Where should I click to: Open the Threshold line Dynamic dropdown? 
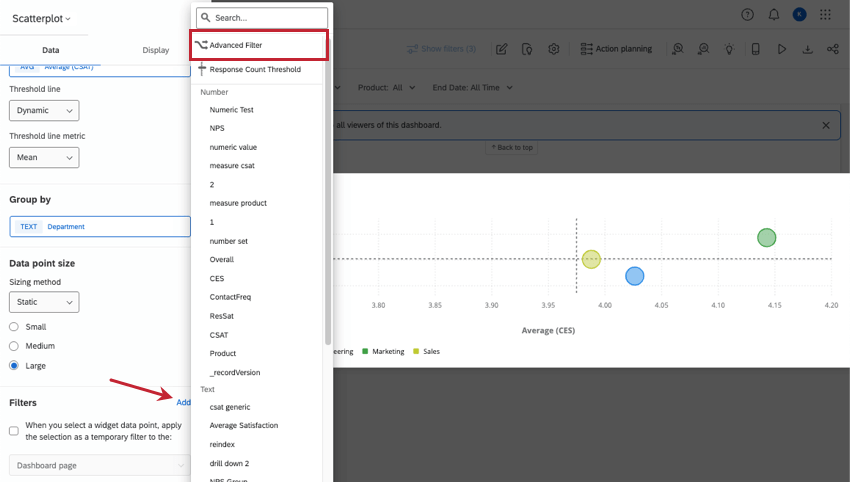tap(44, 110)
